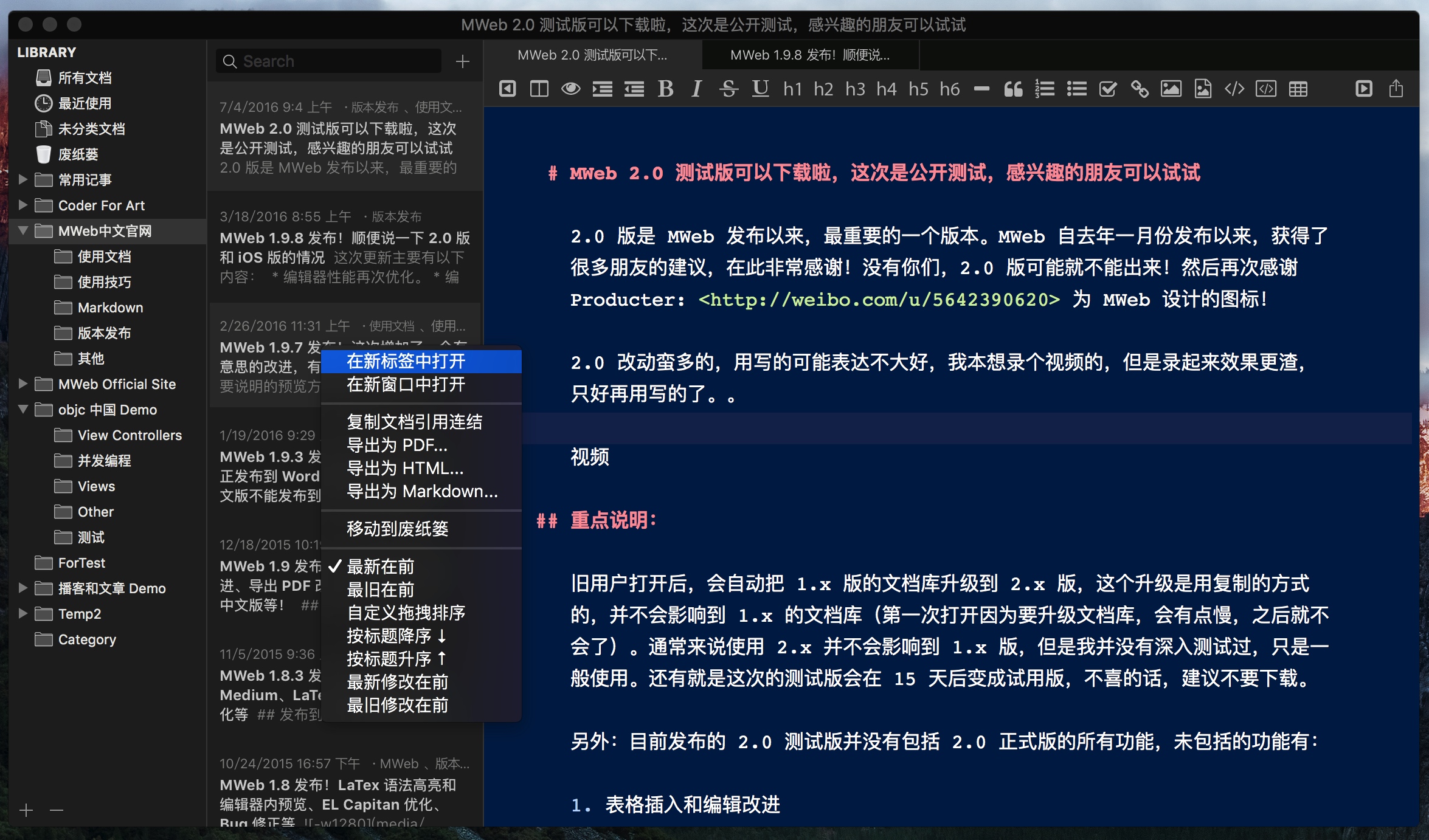The width and height of the screenshot is (1429, 840).
Task: Toggle the preview eye icon
Action: (570, 89)
